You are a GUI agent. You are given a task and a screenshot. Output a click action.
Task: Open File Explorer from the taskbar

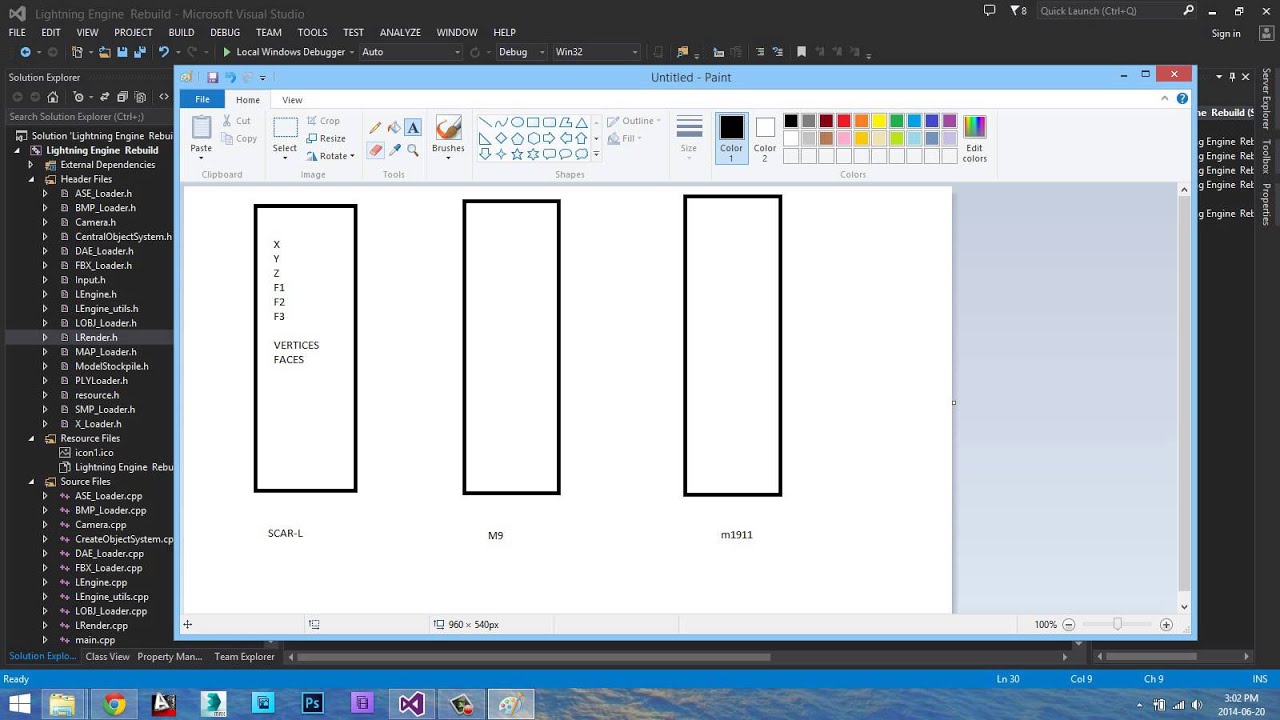pyautogui.click(x=63, y=704)
